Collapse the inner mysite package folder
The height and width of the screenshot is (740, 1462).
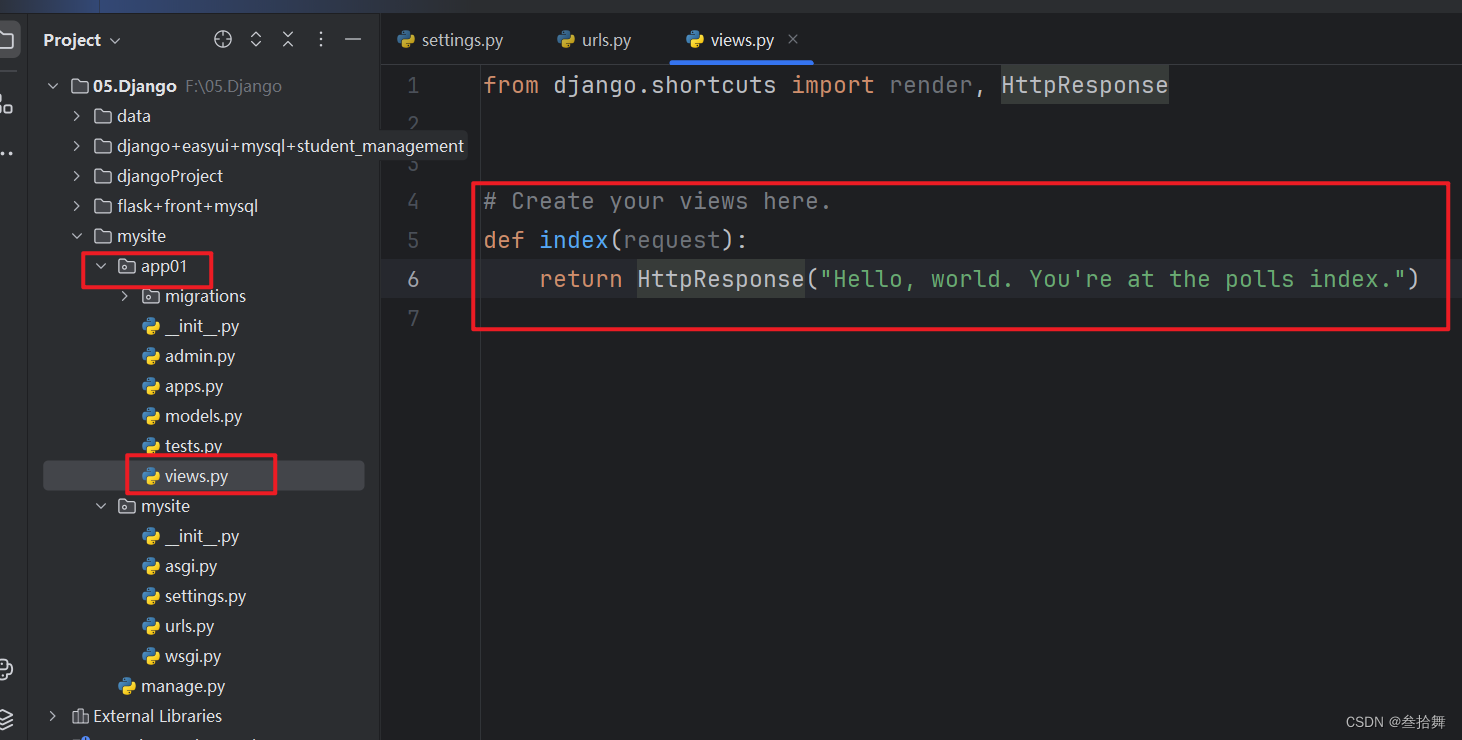[x=101, y=506]
